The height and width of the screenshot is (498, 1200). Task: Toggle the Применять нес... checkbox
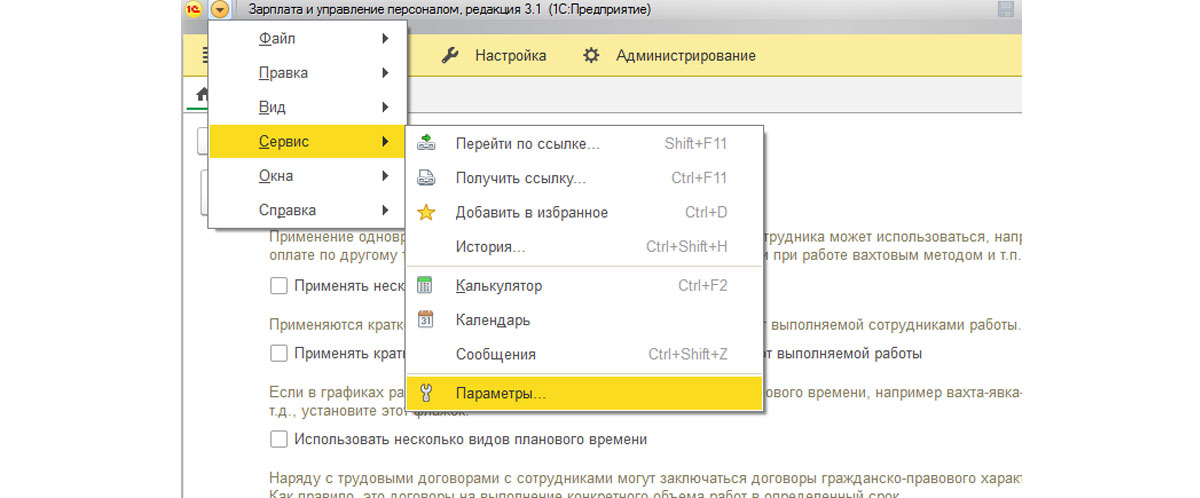point(279,286)
